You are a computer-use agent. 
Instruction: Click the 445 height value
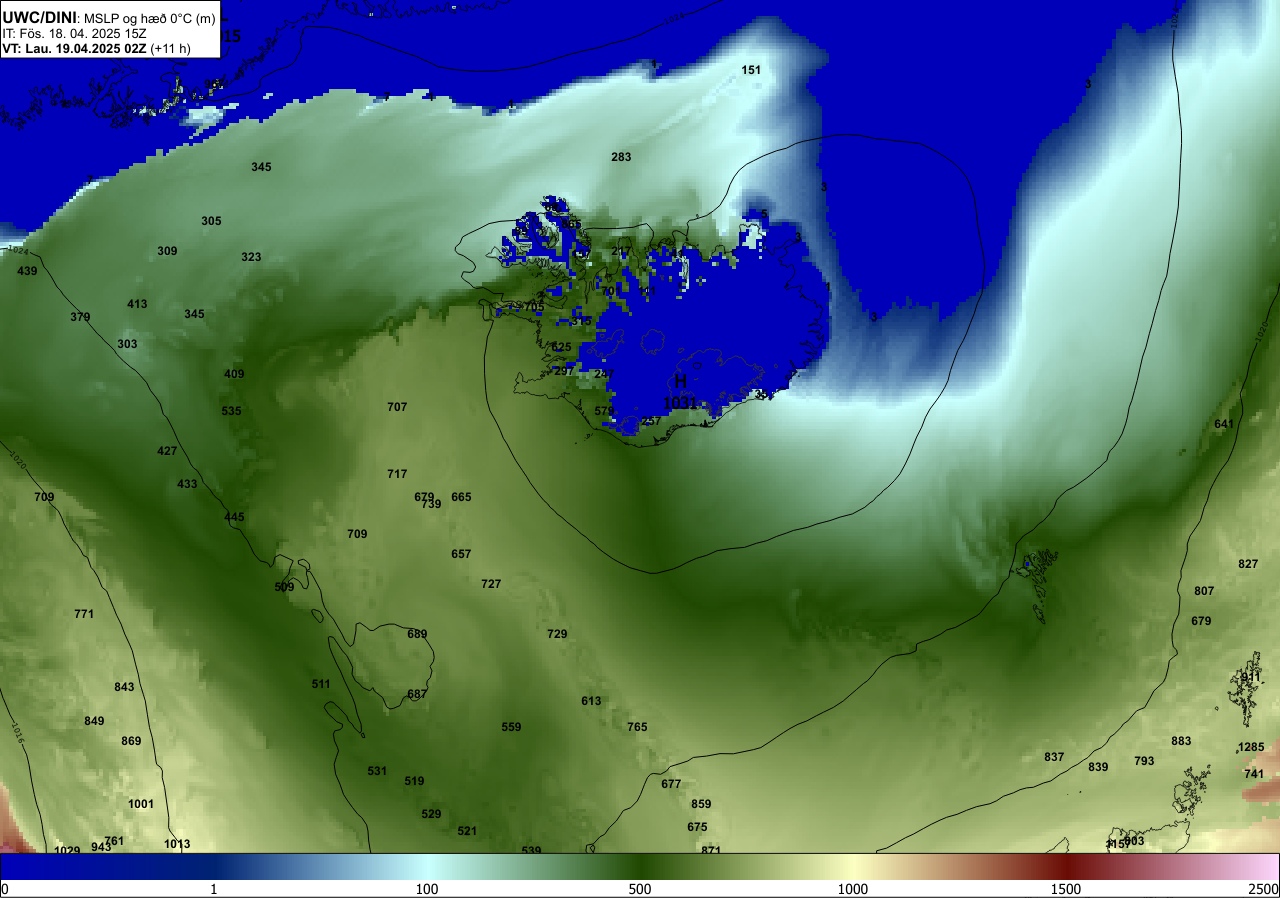(234, 517)
